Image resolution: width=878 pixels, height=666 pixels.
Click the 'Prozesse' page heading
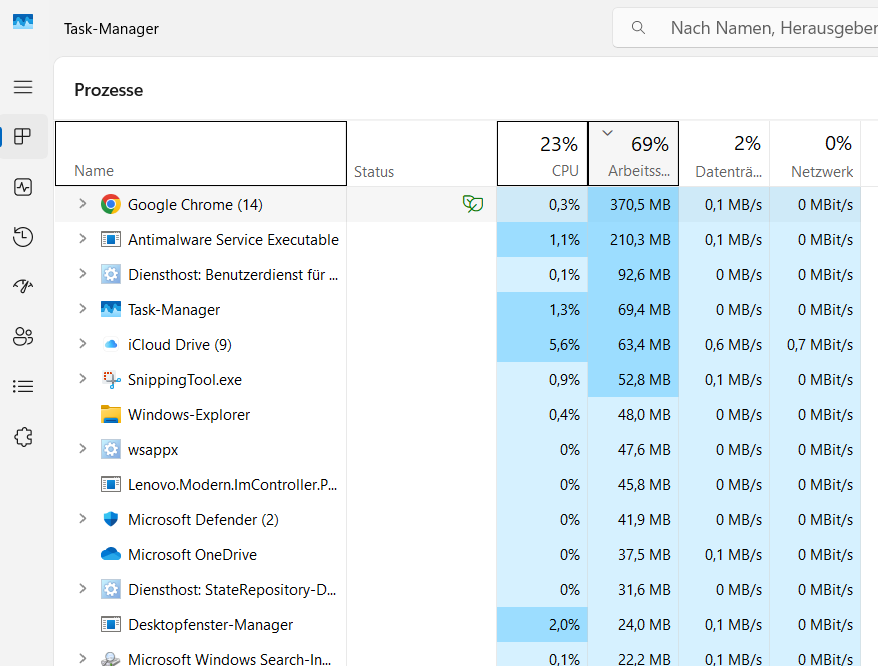coord(109,90)
